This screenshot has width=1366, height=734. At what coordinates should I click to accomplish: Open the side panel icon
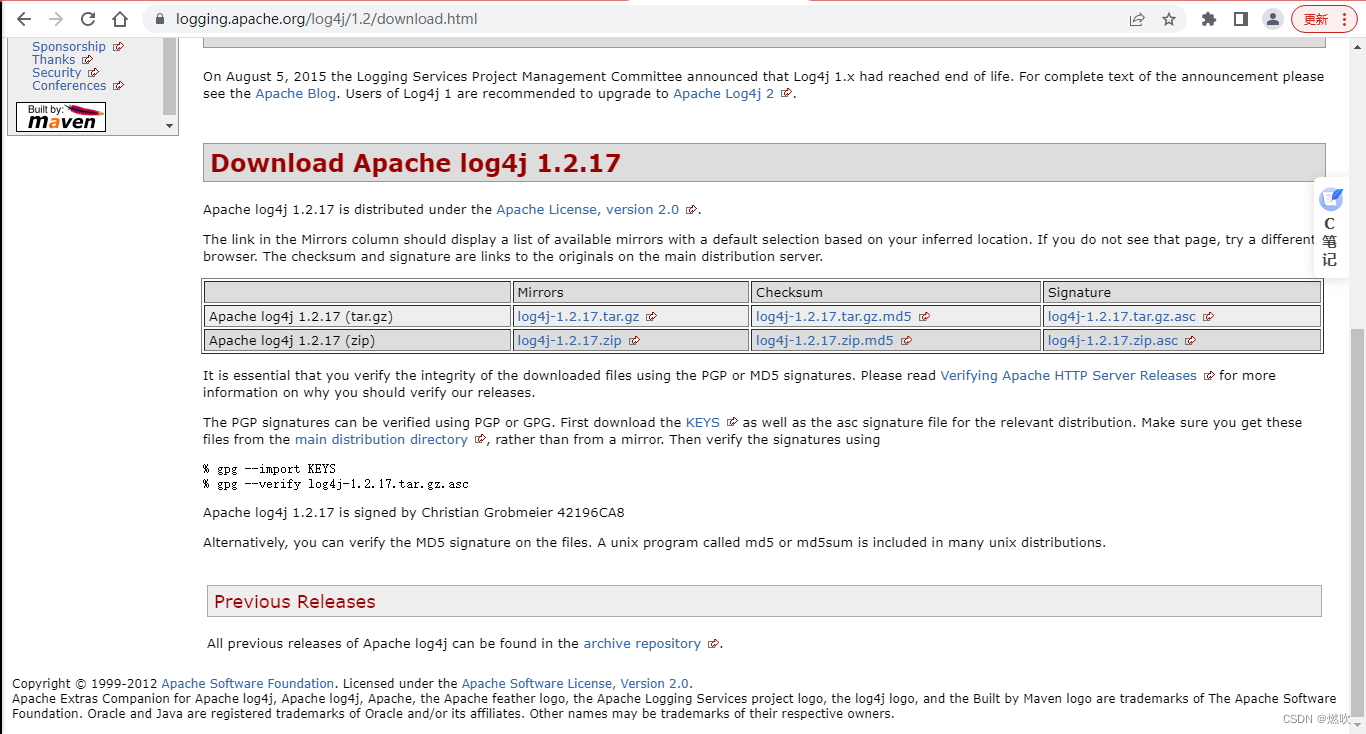coord(1239,18)
